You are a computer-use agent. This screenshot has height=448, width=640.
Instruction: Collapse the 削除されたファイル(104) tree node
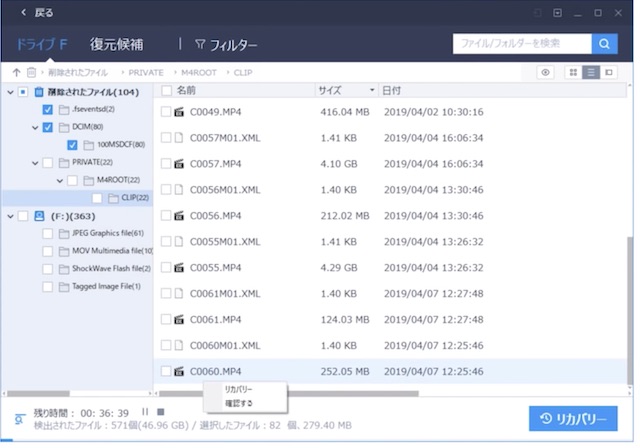(x=11, y=93)
